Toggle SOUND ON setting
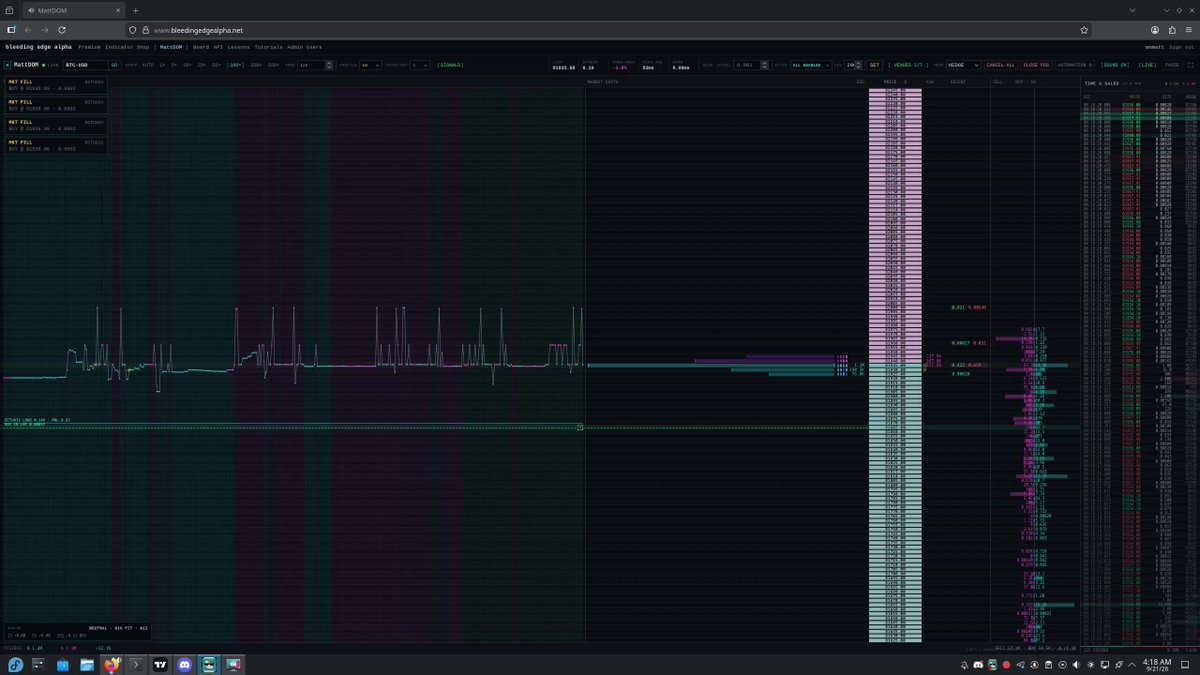The image size is (1200, 675). (1115, 65)
